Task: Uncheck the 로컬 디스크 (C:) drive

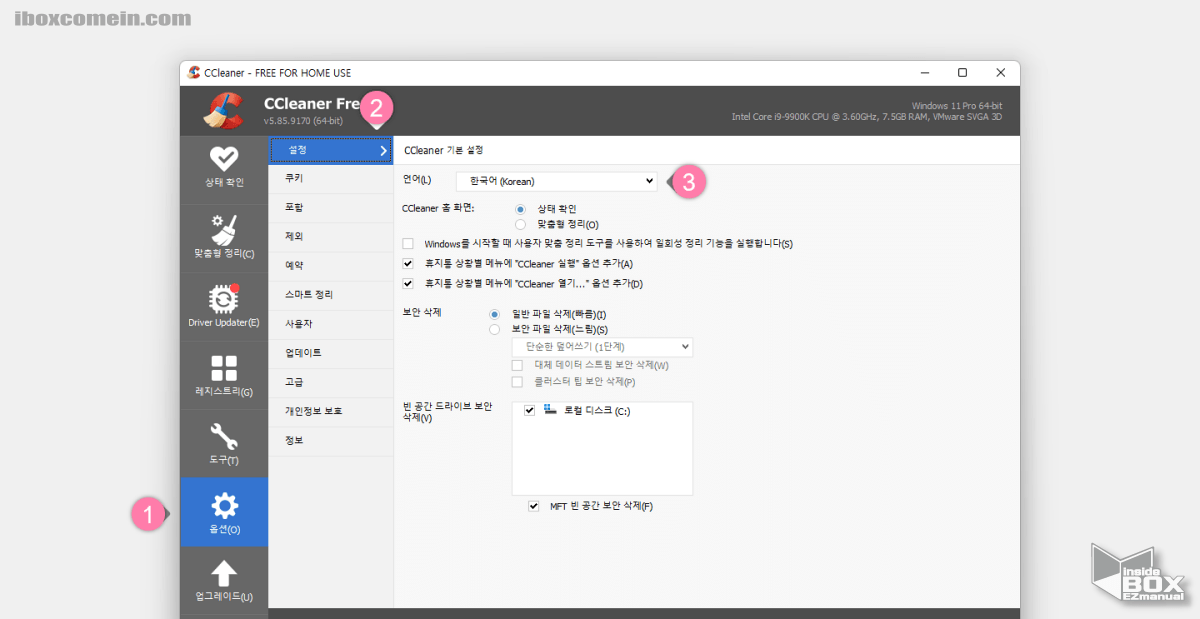Action: [x=527, y=409]
